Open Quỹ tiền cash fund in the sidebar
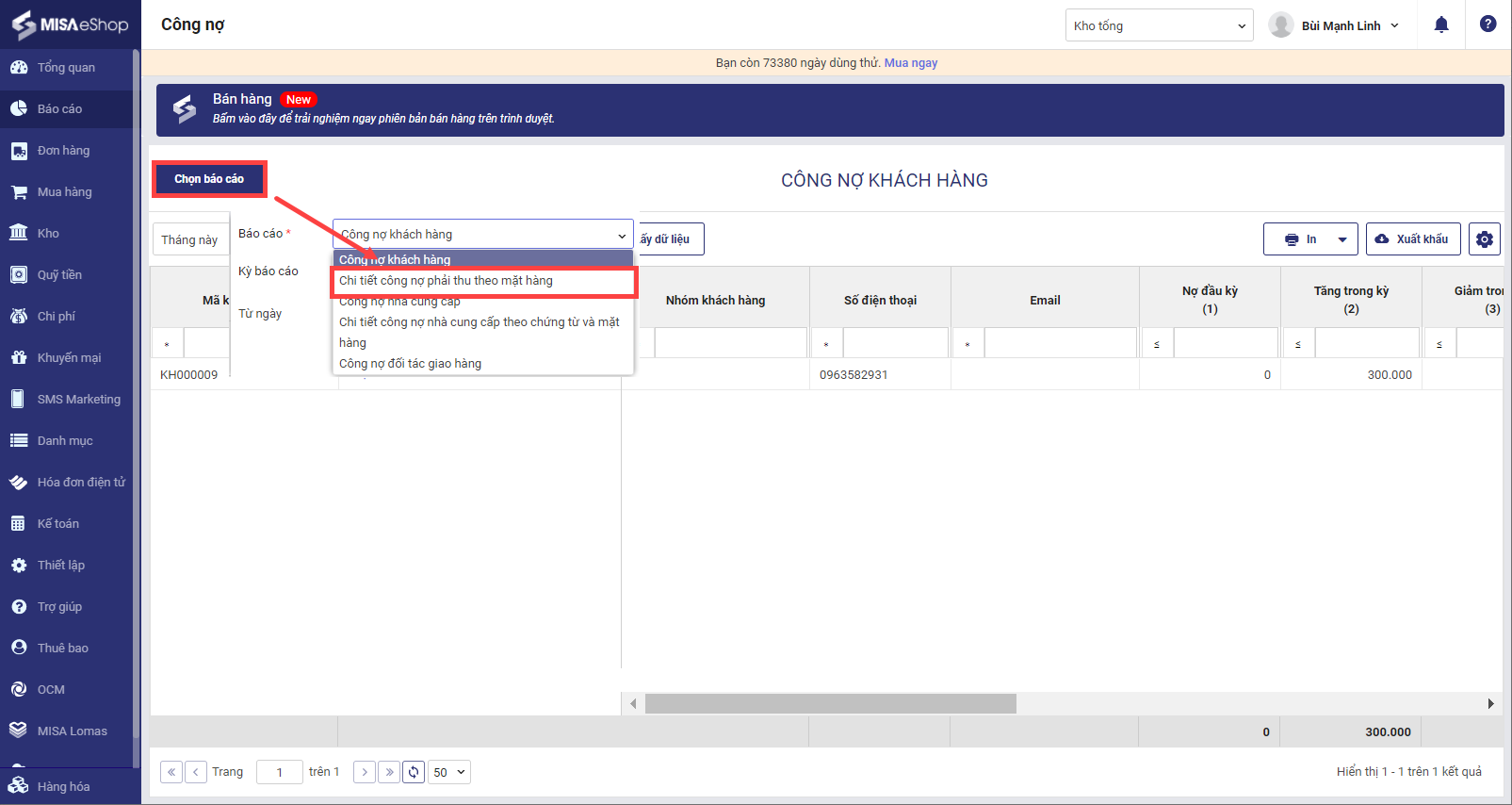The height and width of the screenshot is (805, 1512). coord(66,275)
